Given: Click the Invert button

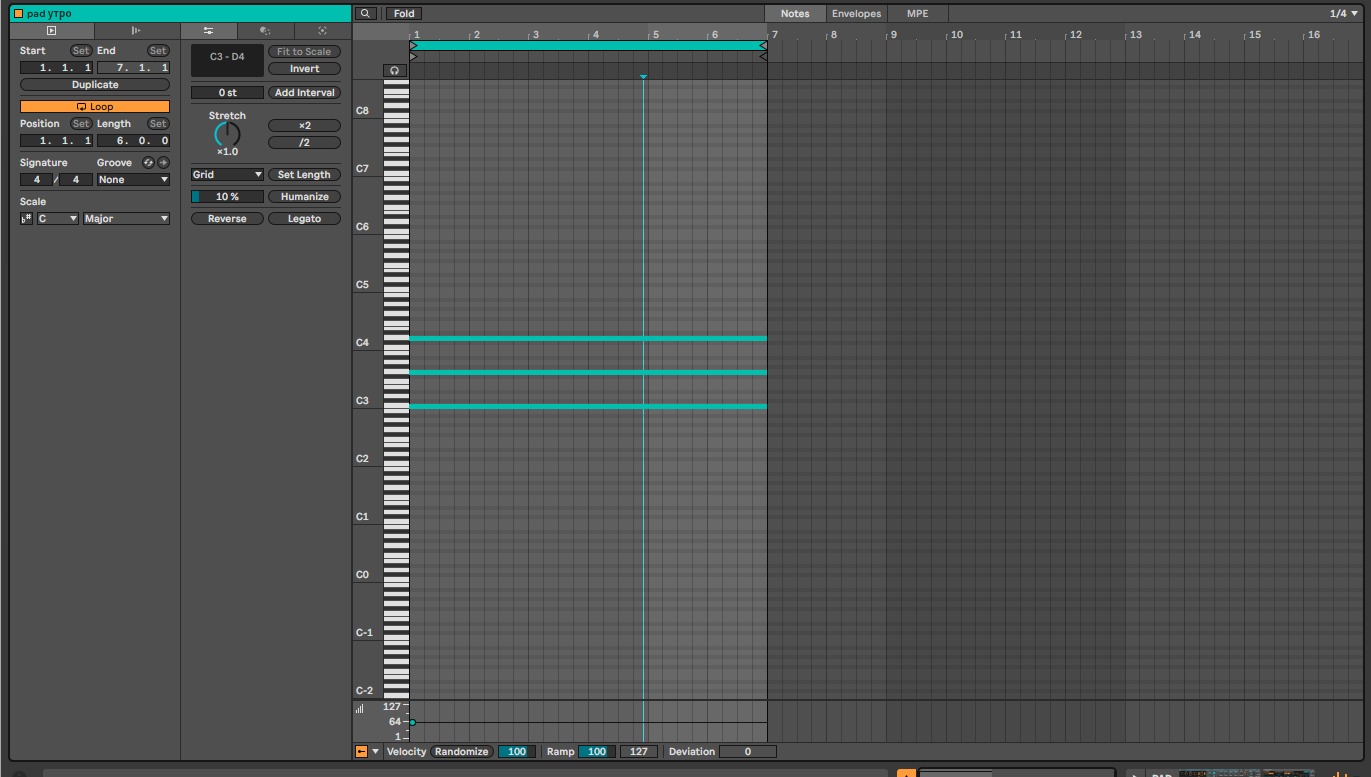Looking at the screenshot, I should tap(305, 69).
